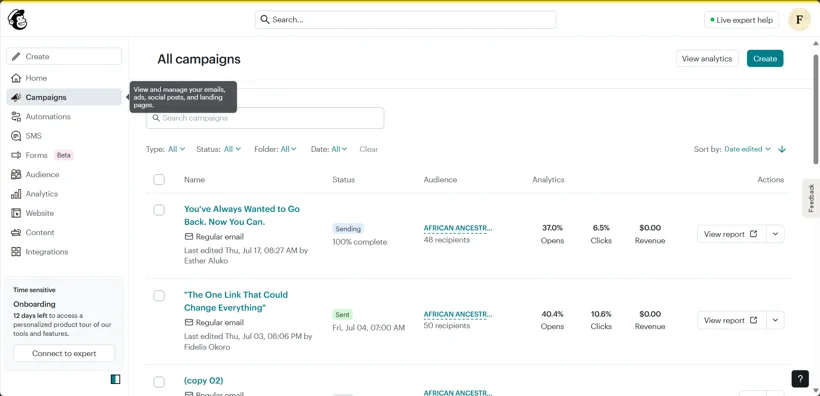The width and height of the screenshot is (820, 396).
Task: Open the Folder filter dropdown
Action: 289,149
